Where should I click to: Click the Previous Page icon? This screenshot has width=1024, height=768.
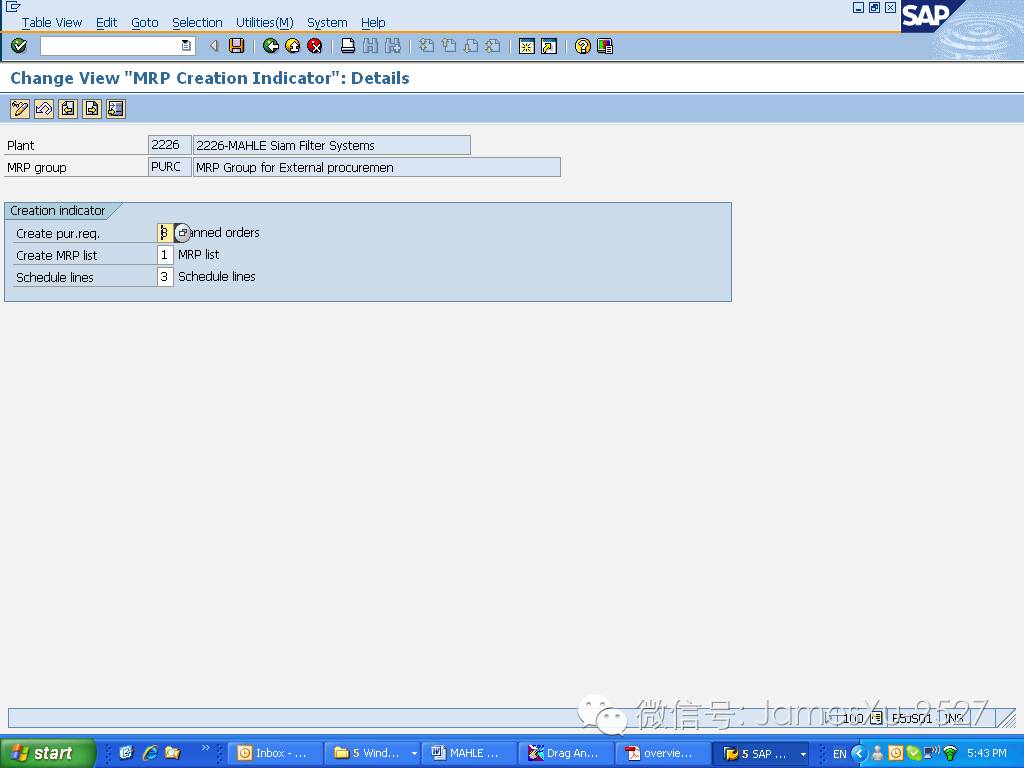[449, 46]
